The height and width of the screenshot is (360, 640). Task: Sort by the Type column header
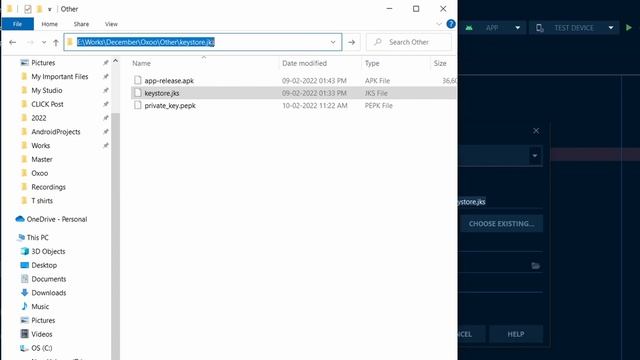(372, 63)
